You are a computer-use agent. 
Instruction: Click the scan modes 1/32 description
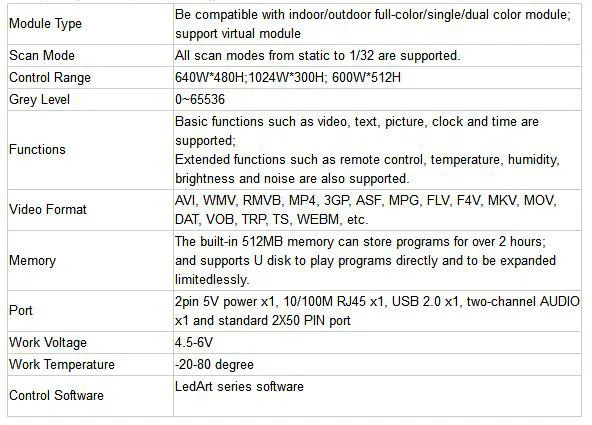(318, 55)
